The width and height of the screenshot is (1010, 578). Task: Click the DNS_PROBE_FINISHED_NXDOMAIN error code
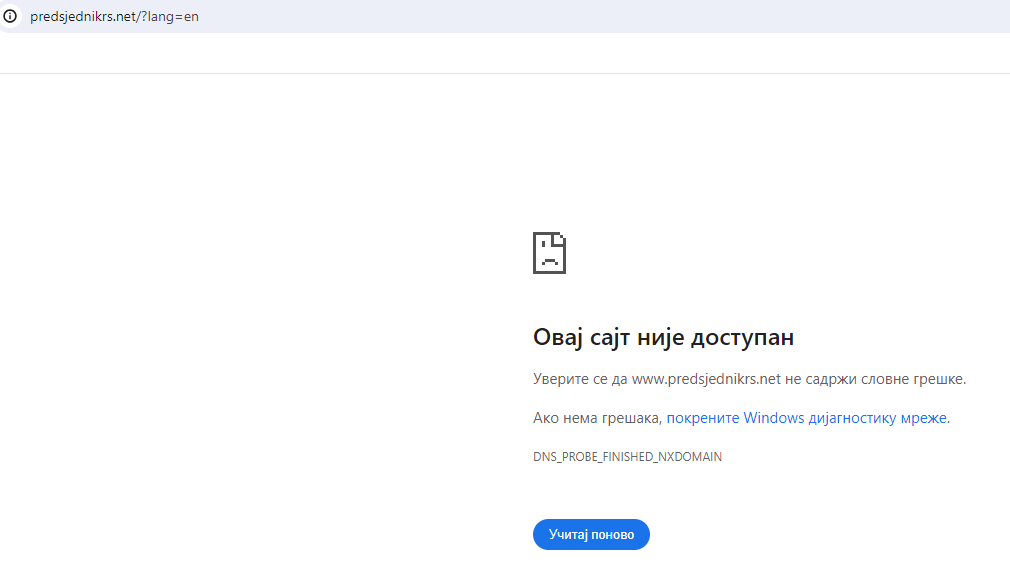627,456
